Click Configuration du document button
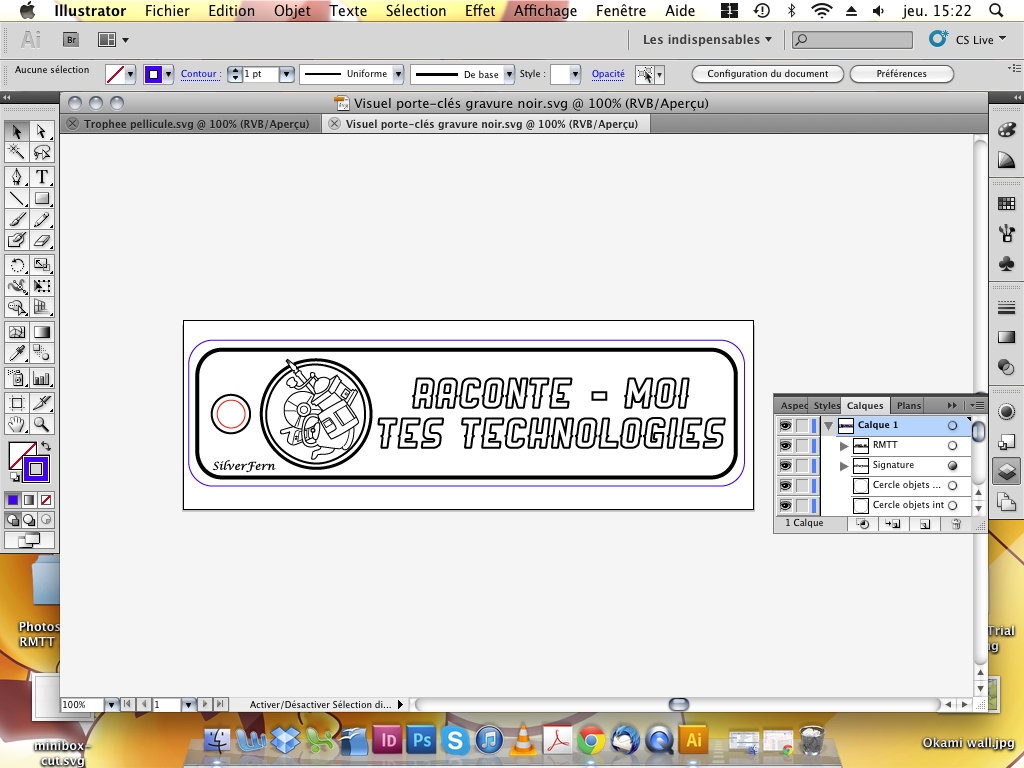The height and width of the screenshot is (768, 1024). coord(767,74)
